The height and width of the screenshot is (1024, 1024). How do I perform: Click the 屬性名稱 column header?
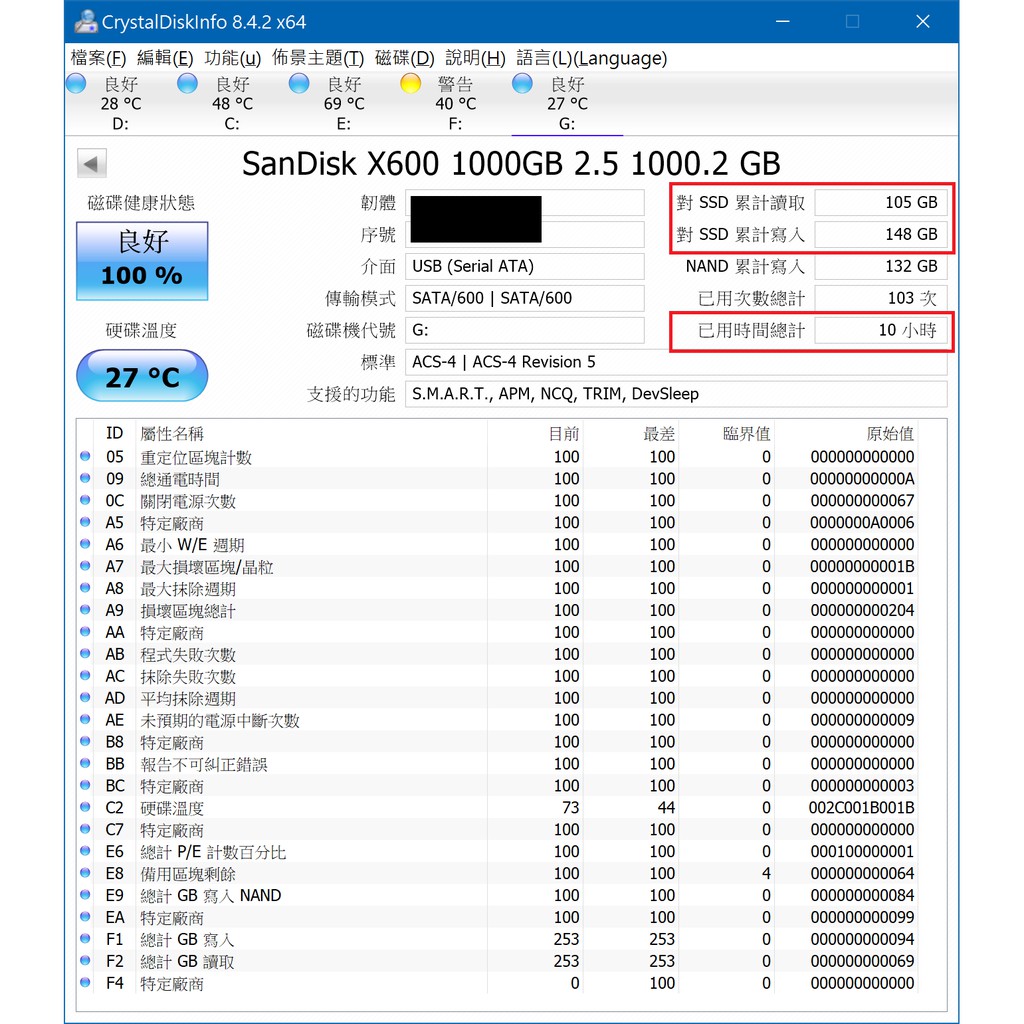tap(172, 433)
